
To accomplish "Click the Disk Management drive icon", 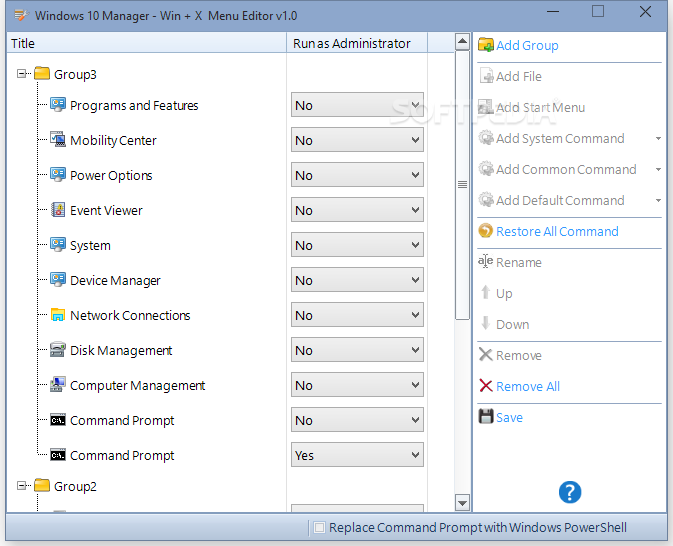I will 58,350.
